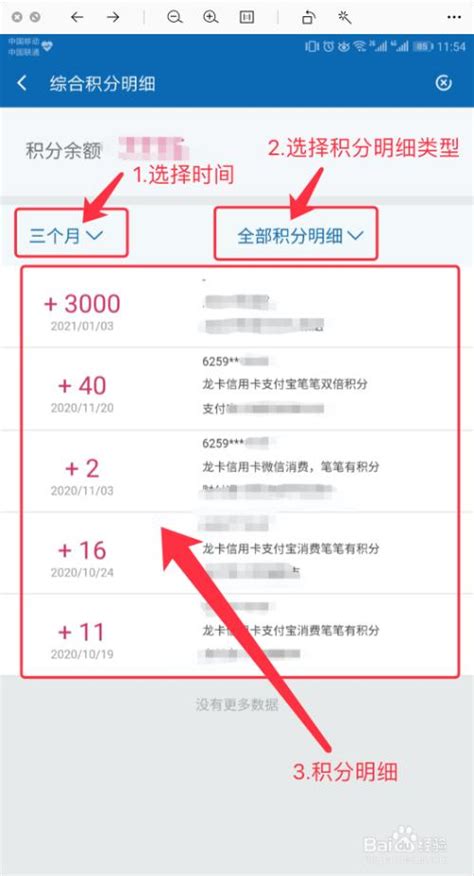
Task: Click the actual-size 1:1 view icon
Action: 247,17
